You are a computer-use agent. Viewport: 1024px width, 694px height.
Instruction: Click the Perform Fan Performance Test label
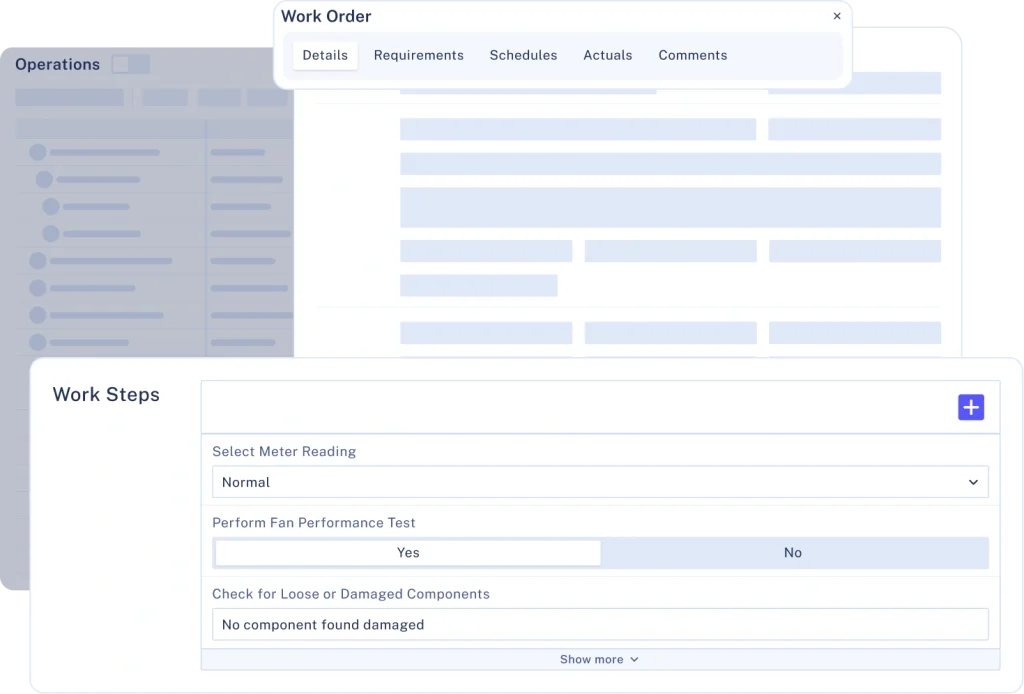[x=313, y=522]
